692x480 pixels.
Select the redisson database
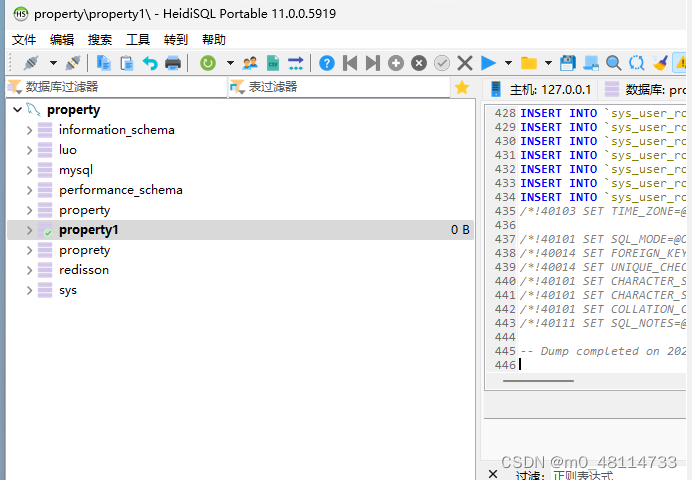pos(84,270)
